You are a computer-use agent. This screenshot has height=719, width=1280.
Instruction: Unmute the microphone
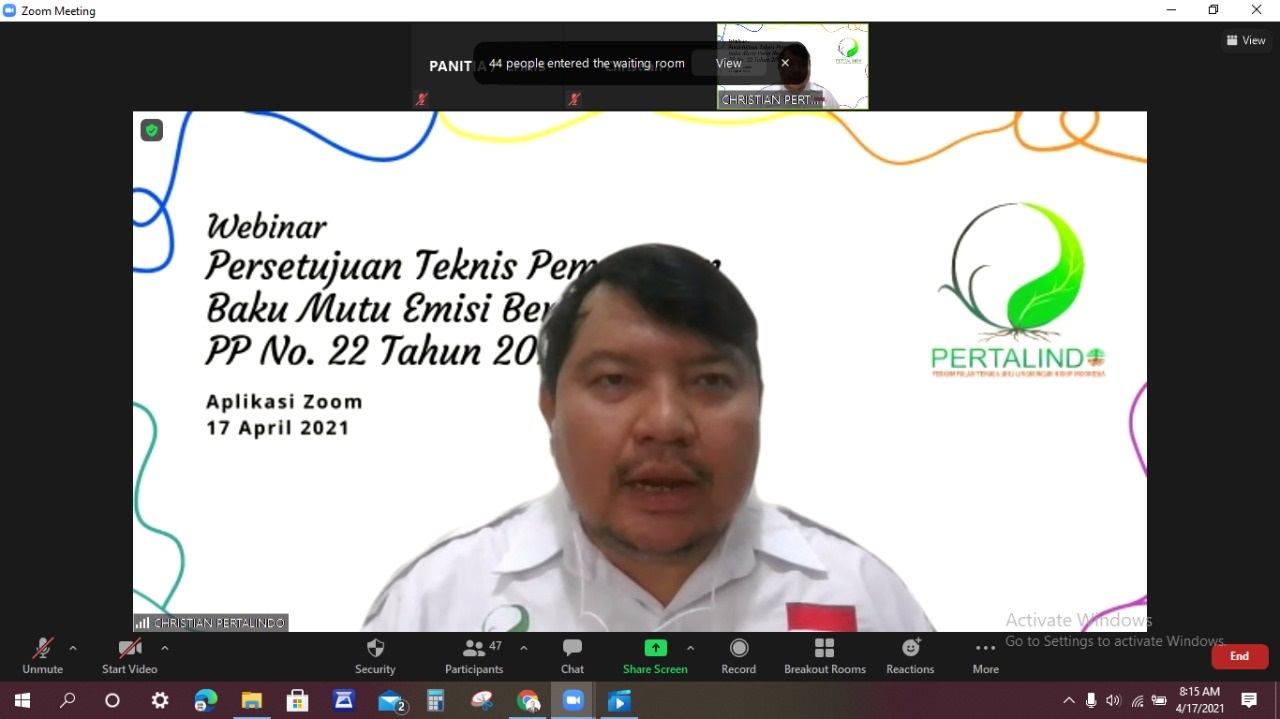point(42,656)
